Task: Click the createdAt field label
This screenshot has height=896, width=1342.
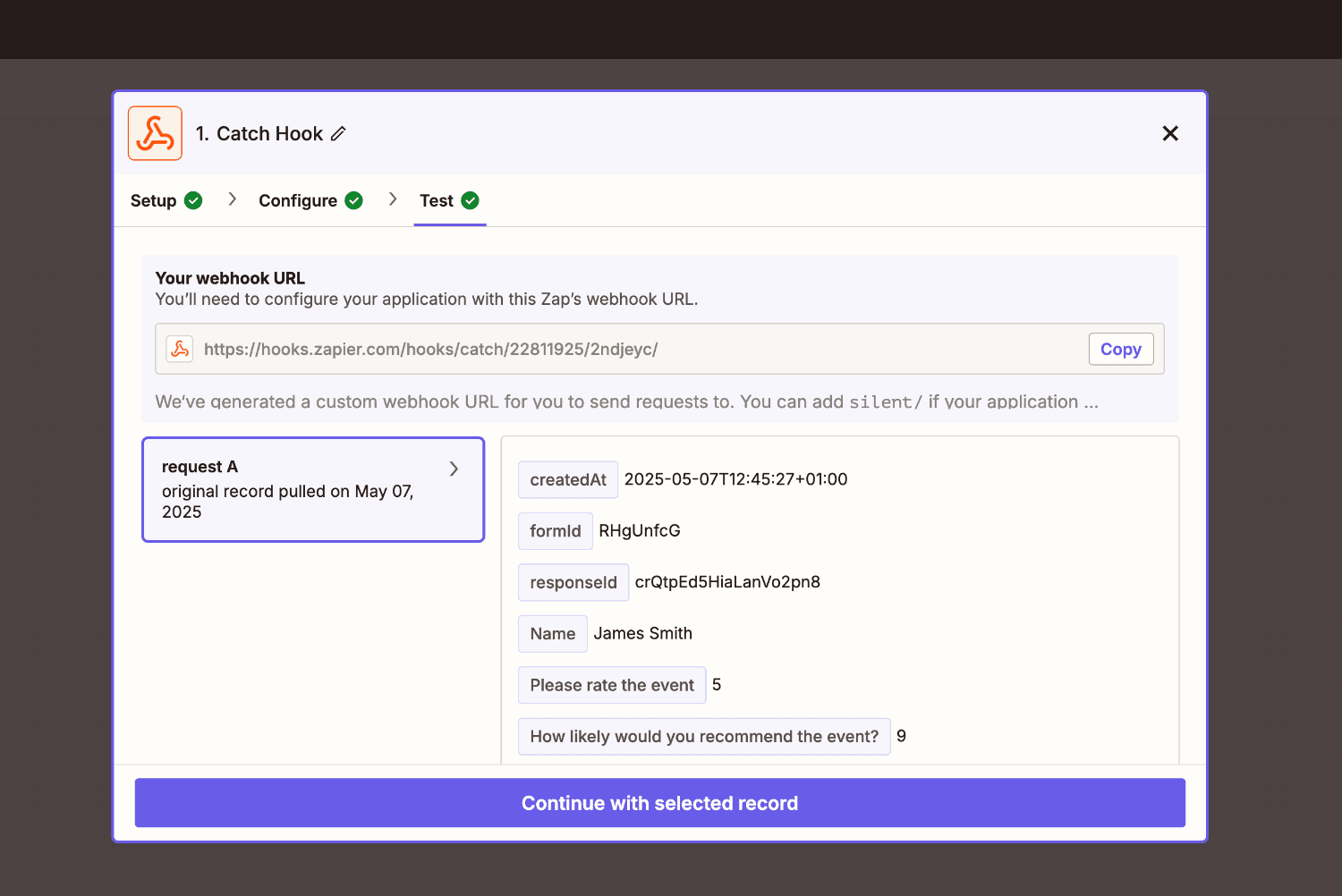Action: pyautogui.click(x=568, y=479)
